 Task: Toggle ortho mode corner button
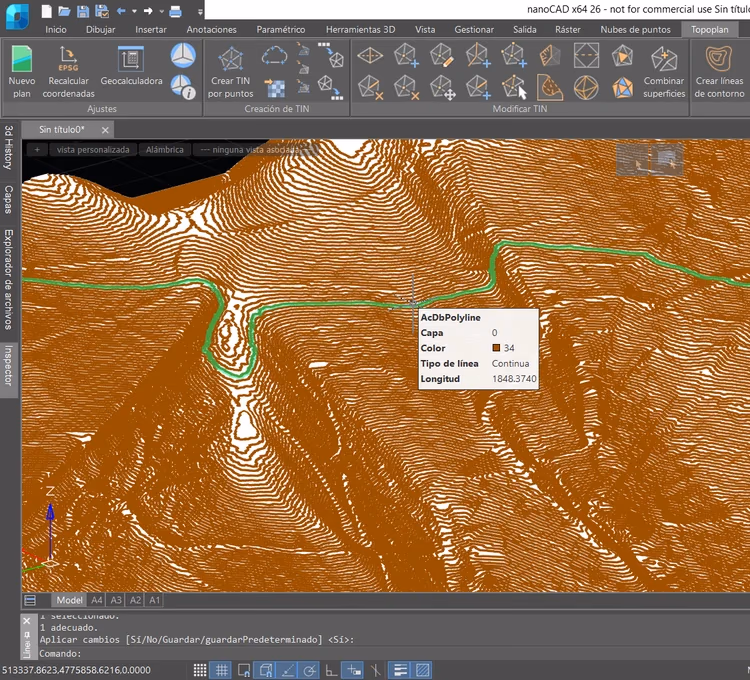point(331,670)
